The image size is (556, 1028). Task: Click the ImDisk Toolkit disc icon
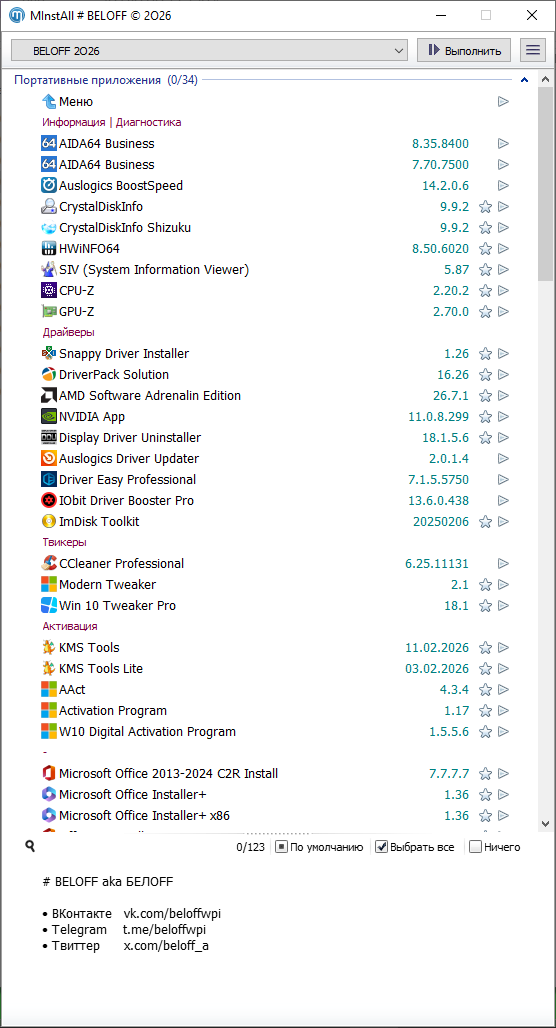pos(49,521)
